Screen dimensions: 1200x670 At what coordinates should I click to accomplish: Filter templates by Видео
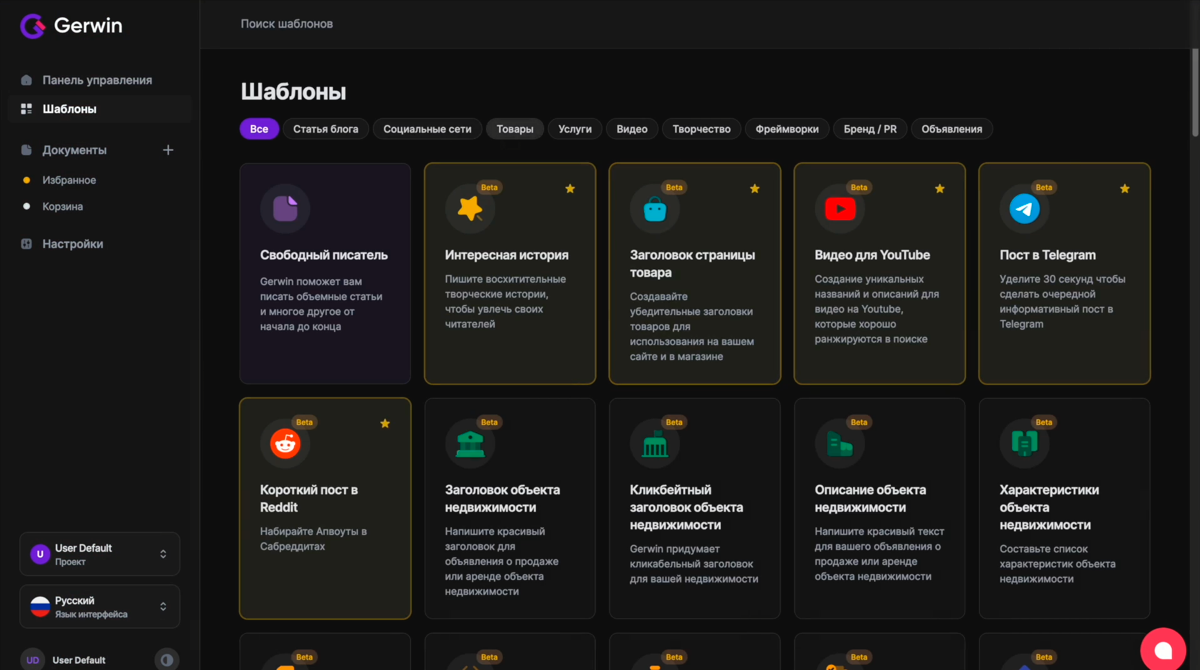click(x=632, y=129)
